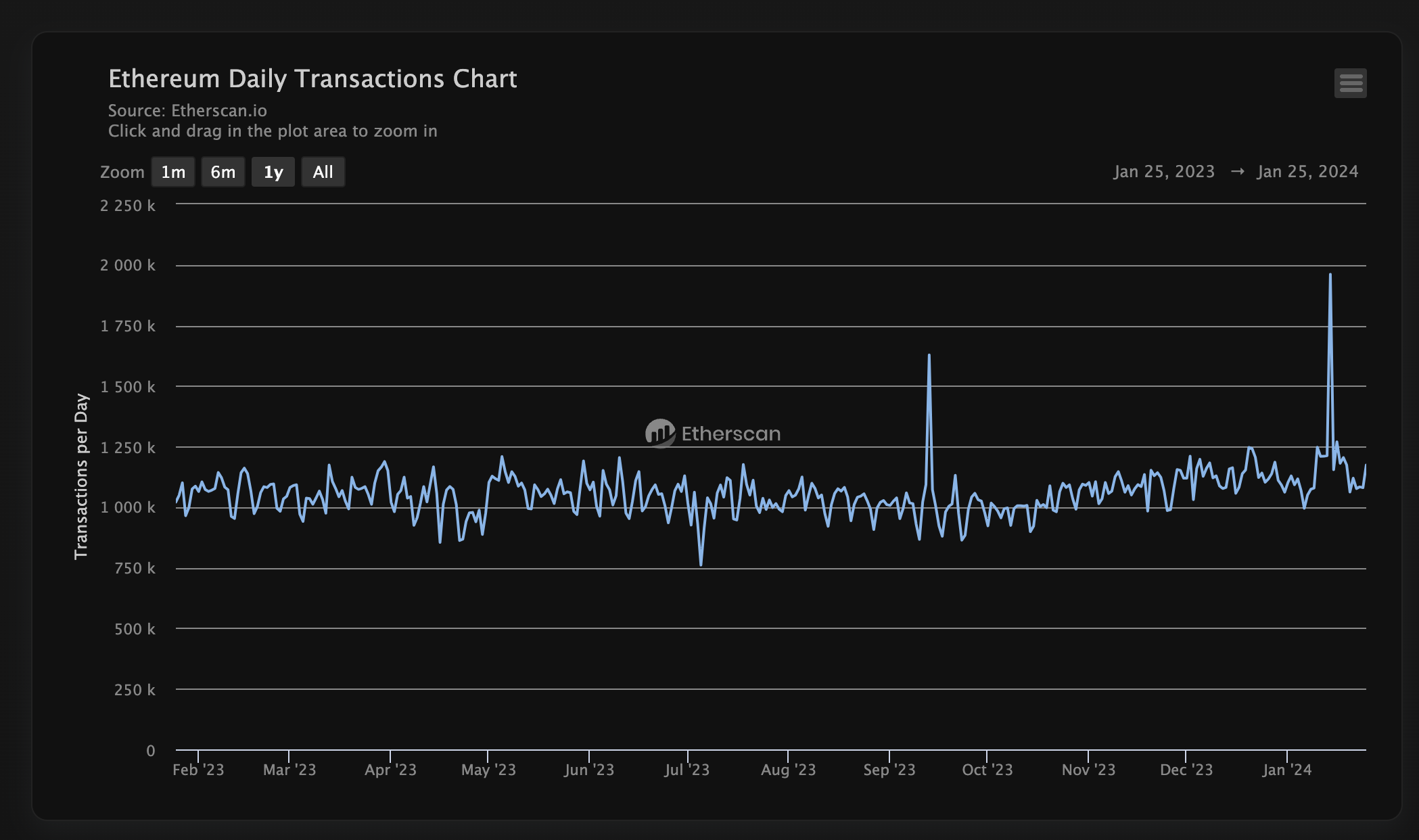Screen dimensions: 1419x840
Task: Click the 1 500 k y-axis label
Action: [x=128, y=387]
